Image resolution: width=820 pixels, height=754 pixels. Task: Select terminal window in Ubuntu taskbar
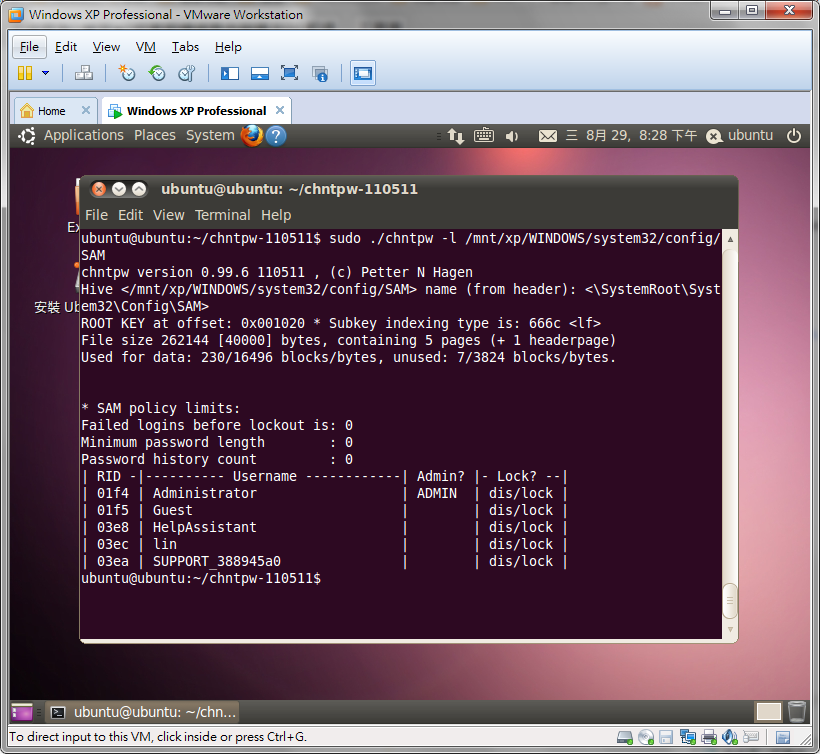(x=144, y=712)
